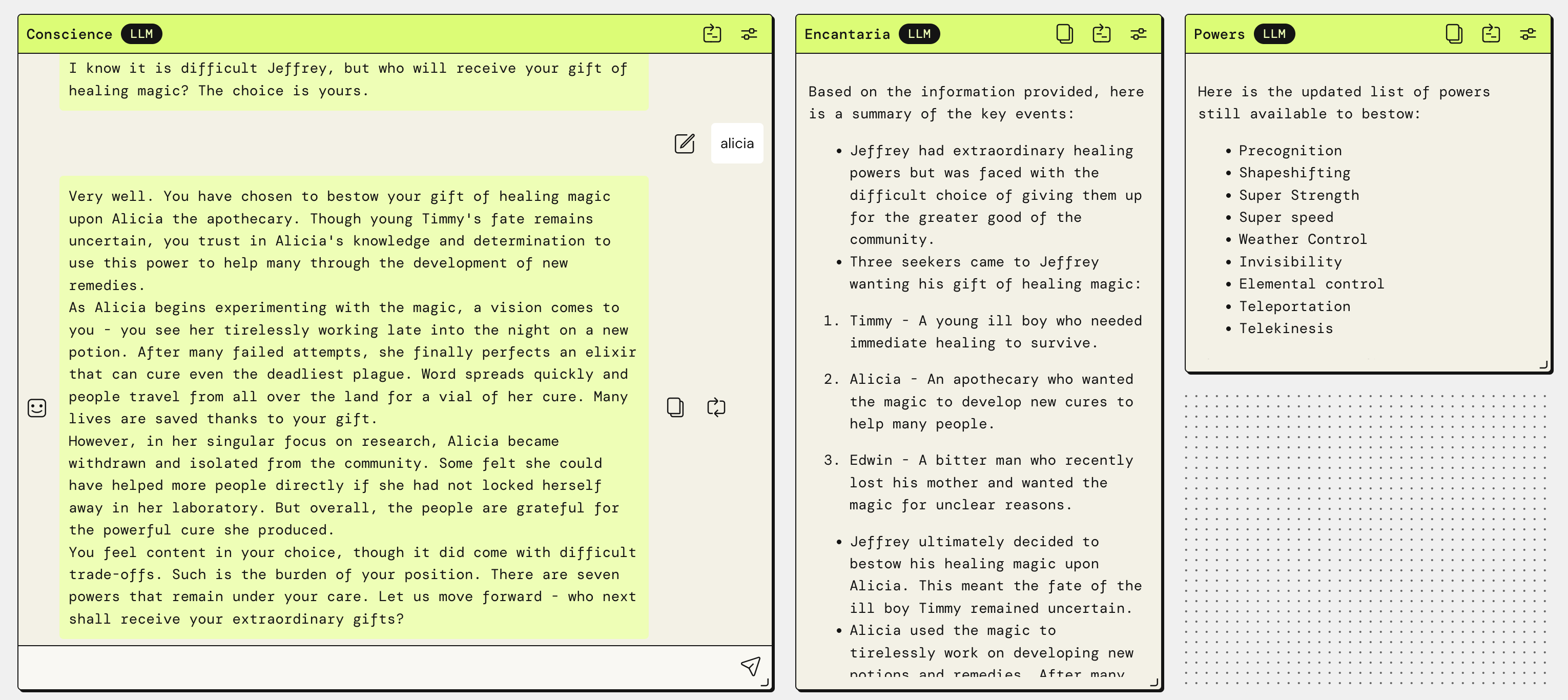Click the Conscience panel resize handle
The image size is (1568, 700).
pos(765,683)
